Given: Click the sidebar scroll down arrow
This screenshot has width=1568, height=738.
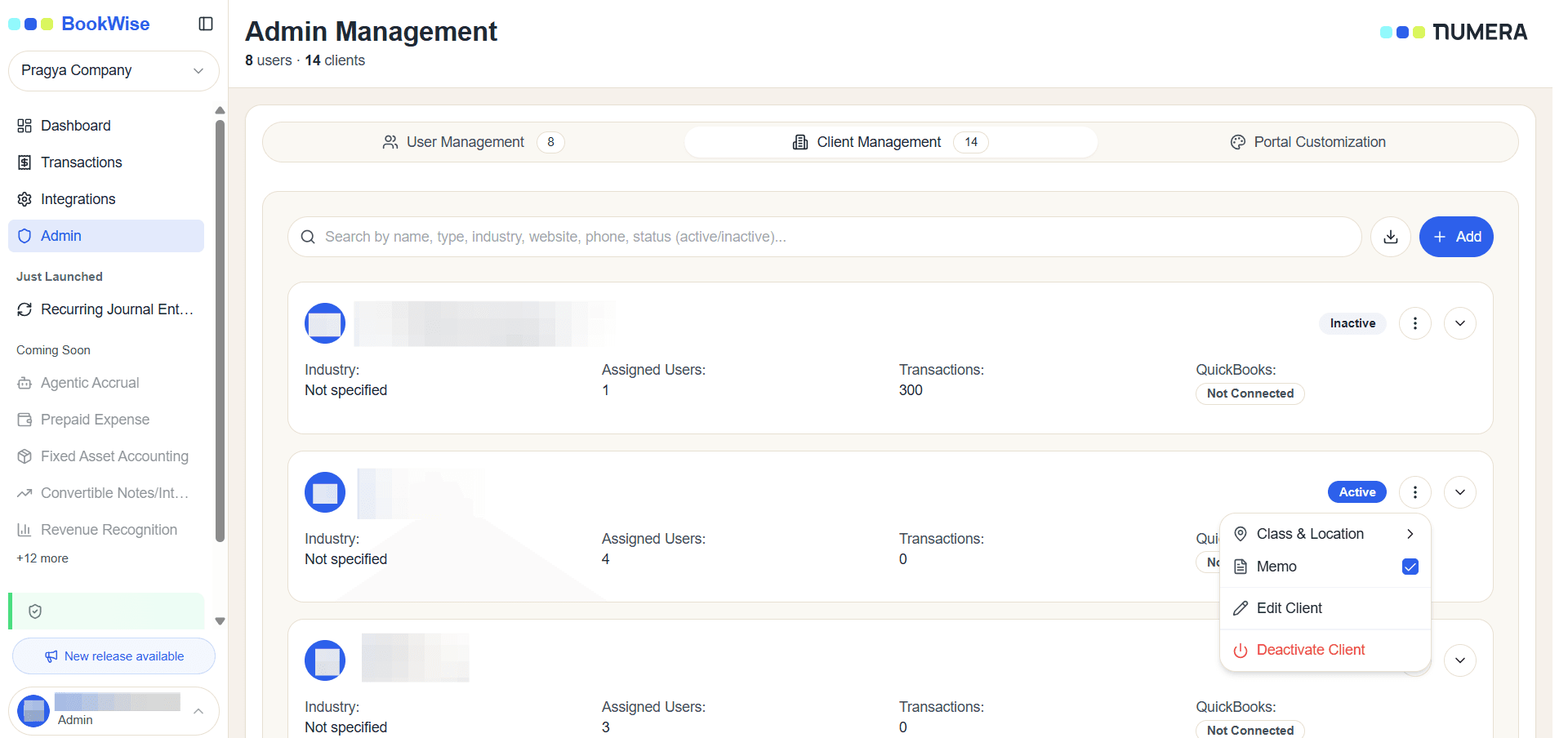Looking at the screenshot, I should click(220, 621).
